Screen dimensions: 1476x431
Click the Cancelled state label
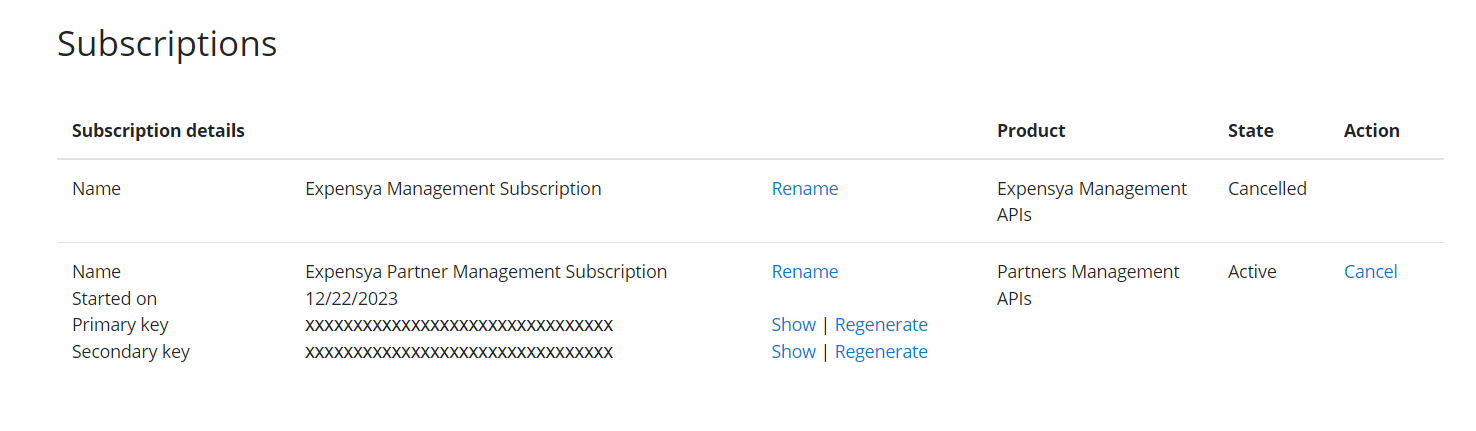pos(1267,189)
